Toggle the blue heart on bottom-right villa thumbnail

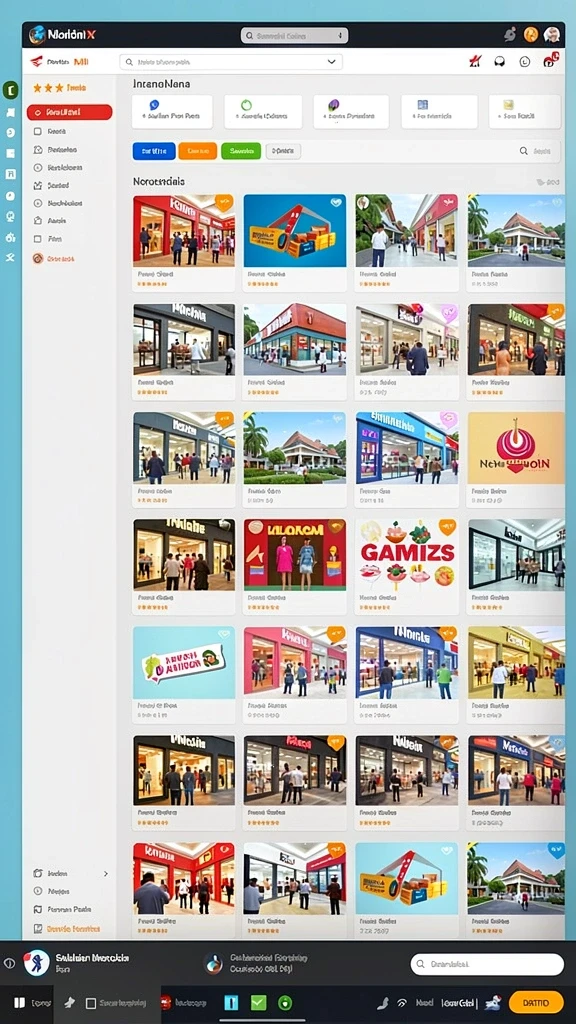pyautogui.click(x=556, y=850)
